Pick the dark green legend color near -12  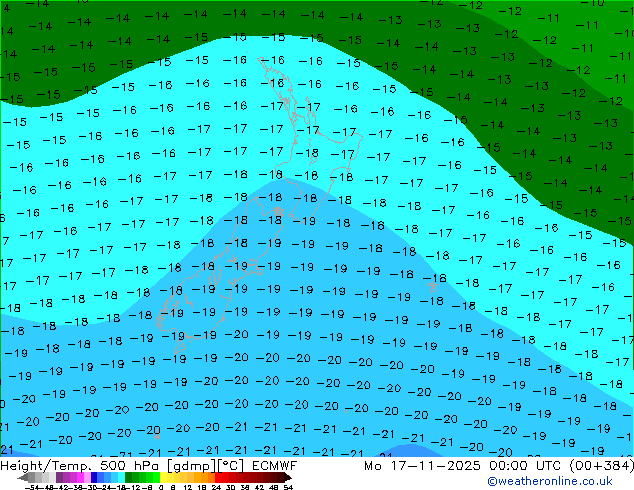tap(128, 477)
